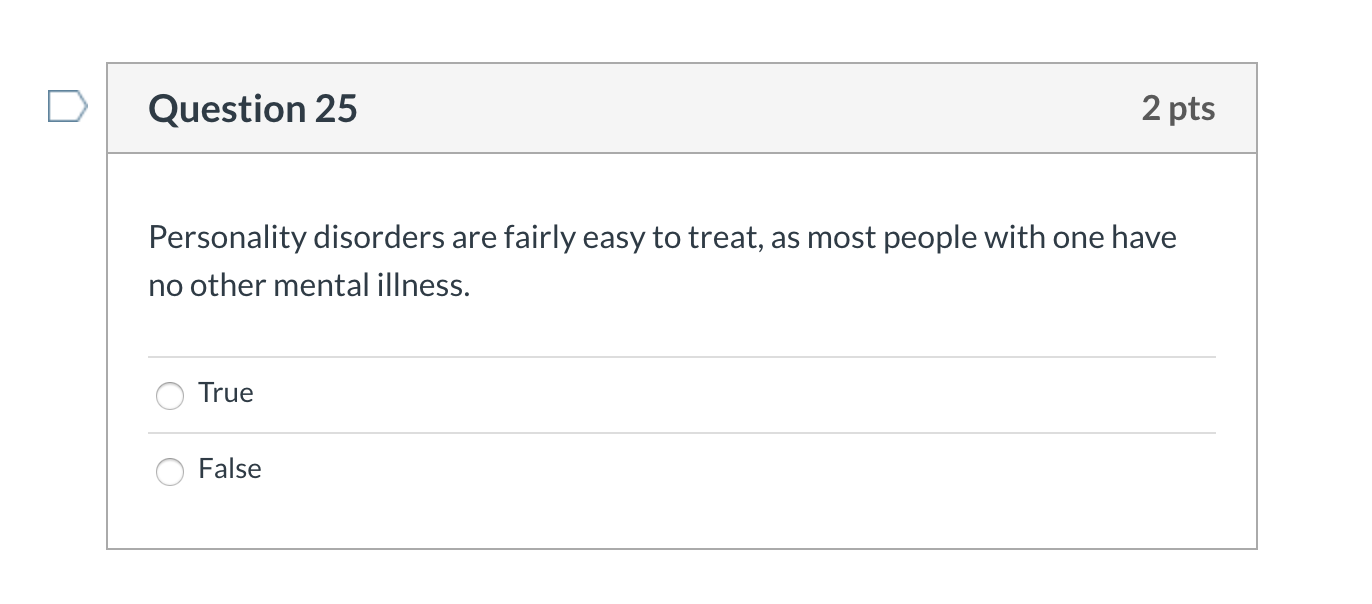The image size is (1372, 604).
Task: Click the Question 25 heading
Action: click(x=253, y=109)
